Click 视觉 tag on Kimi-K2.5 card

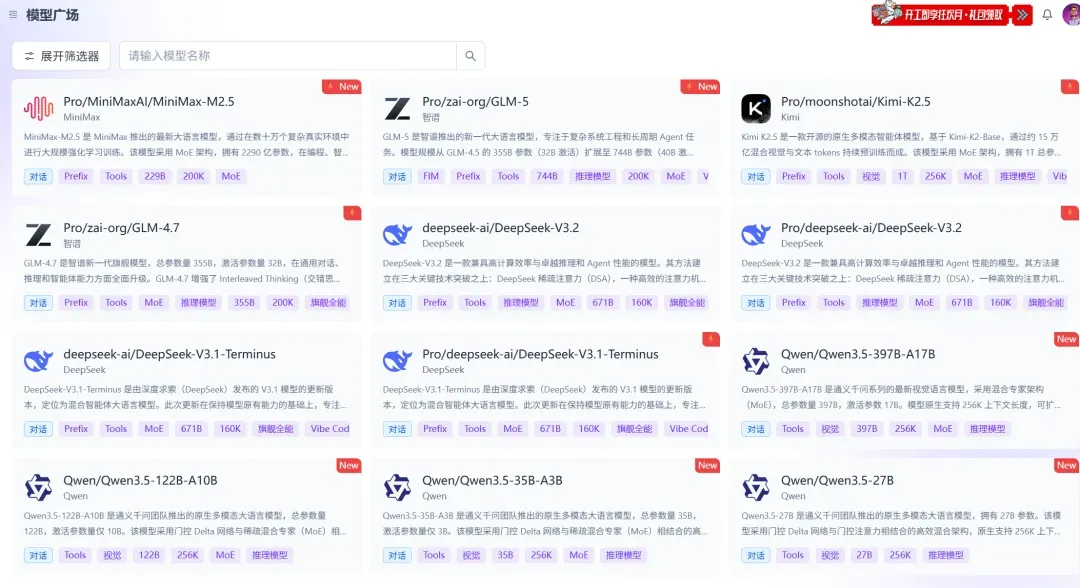pos(871,176)
